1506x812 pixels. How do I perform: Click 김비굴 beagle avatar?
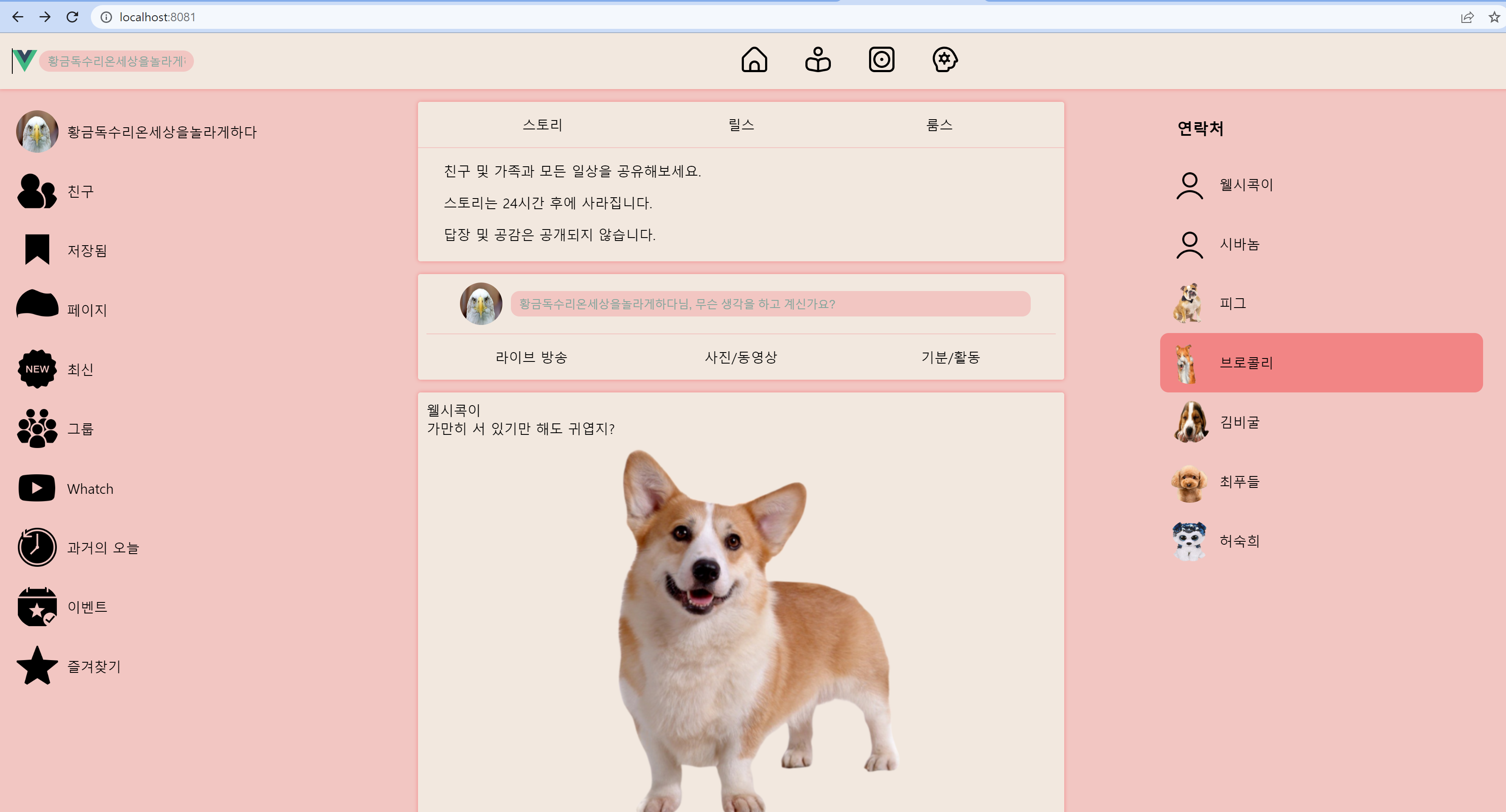pos(1190,422)
